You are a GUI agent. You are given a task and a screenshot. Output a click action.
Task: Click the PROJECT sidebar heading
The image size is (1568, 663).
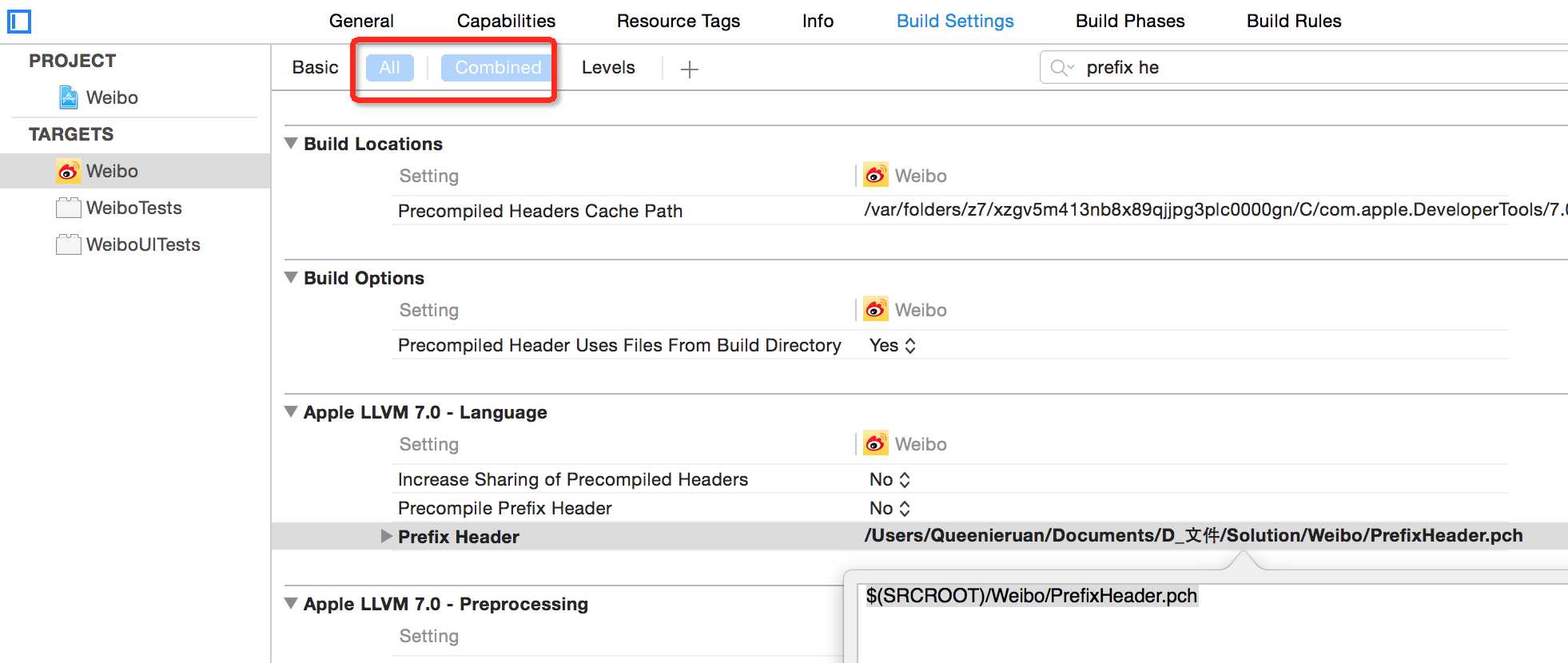(73, 61)
